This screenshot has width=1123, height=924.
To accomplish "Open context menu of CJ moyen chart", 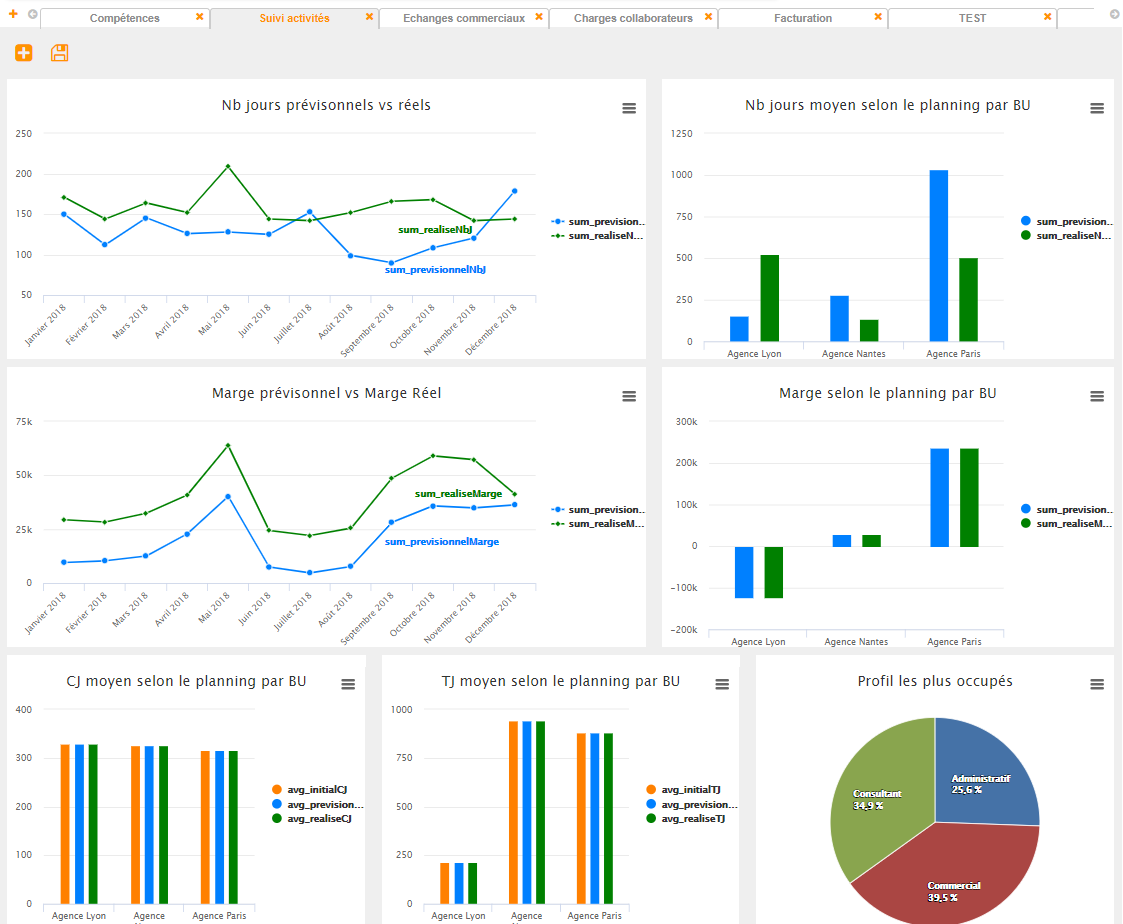I will [x=348, y=685].
